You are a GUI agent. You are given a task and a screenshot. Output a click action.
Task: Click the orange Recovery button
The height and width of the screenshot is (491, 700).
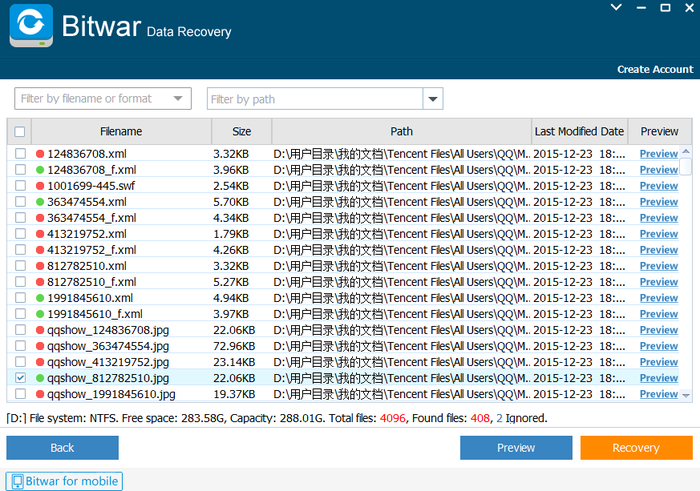(x=636, y=448)
